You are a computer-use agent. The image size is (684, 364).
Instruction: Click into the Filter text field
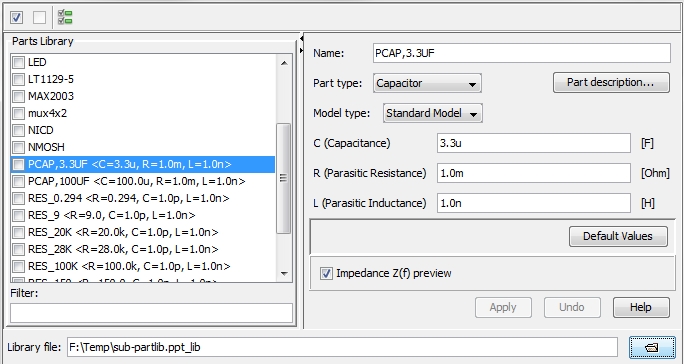(x=151, y=313)
